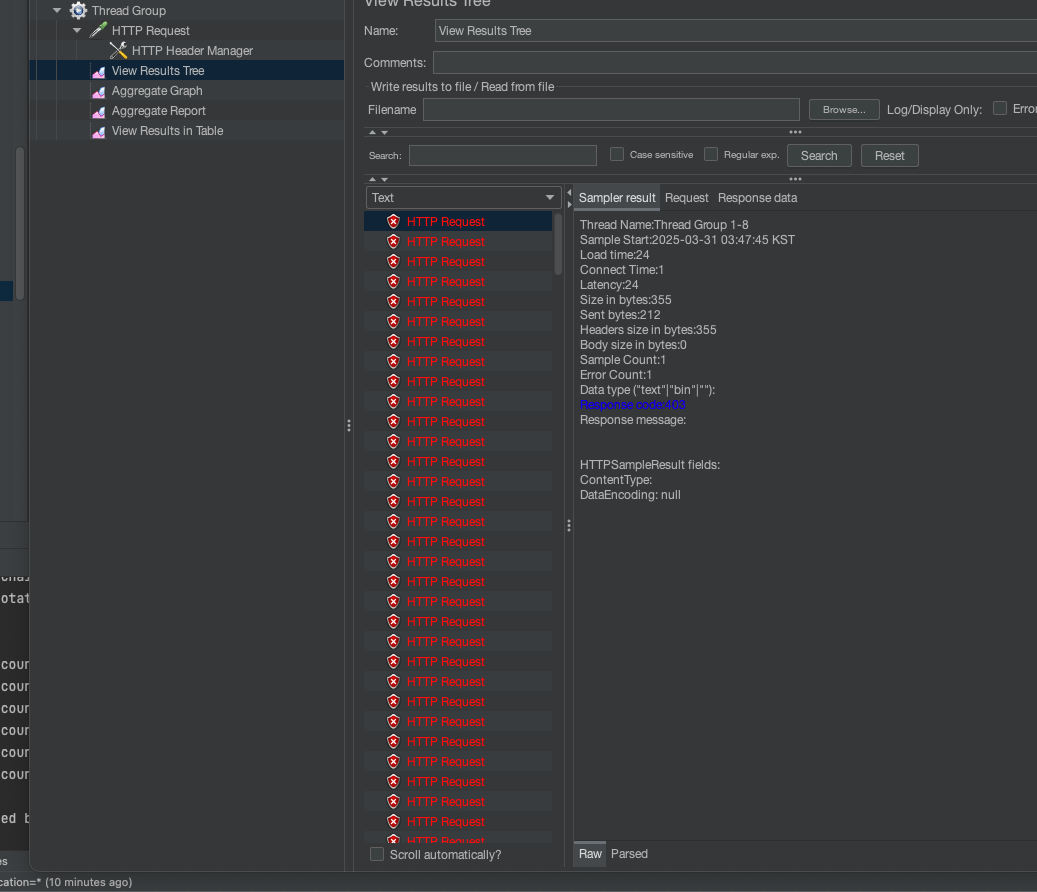
Task: Toggle the Log/Display Only Errors checkbox
Action: tap(1000, 108)
